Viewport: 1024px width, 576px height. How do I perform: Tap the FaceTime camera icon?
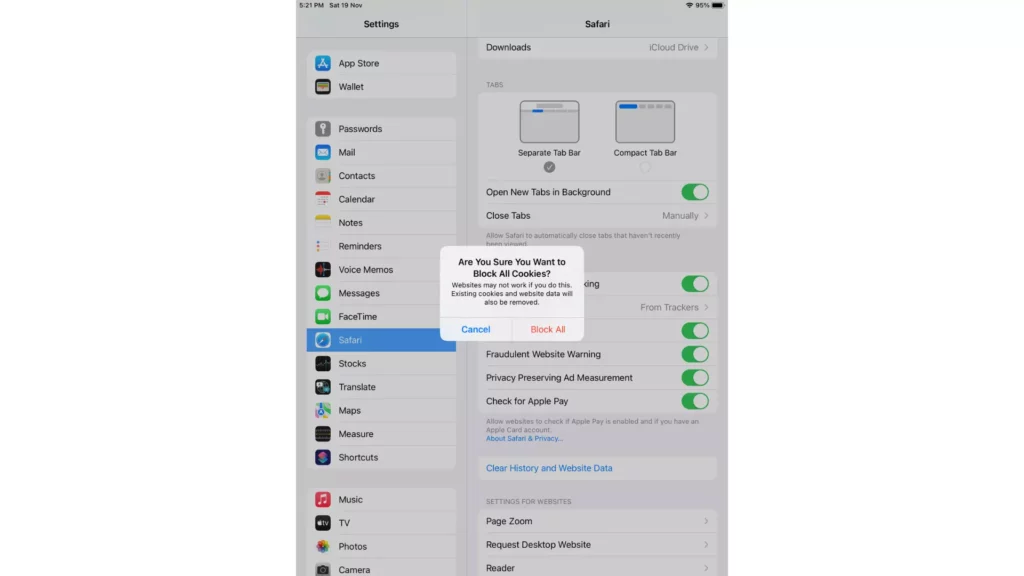pos(323,317)
